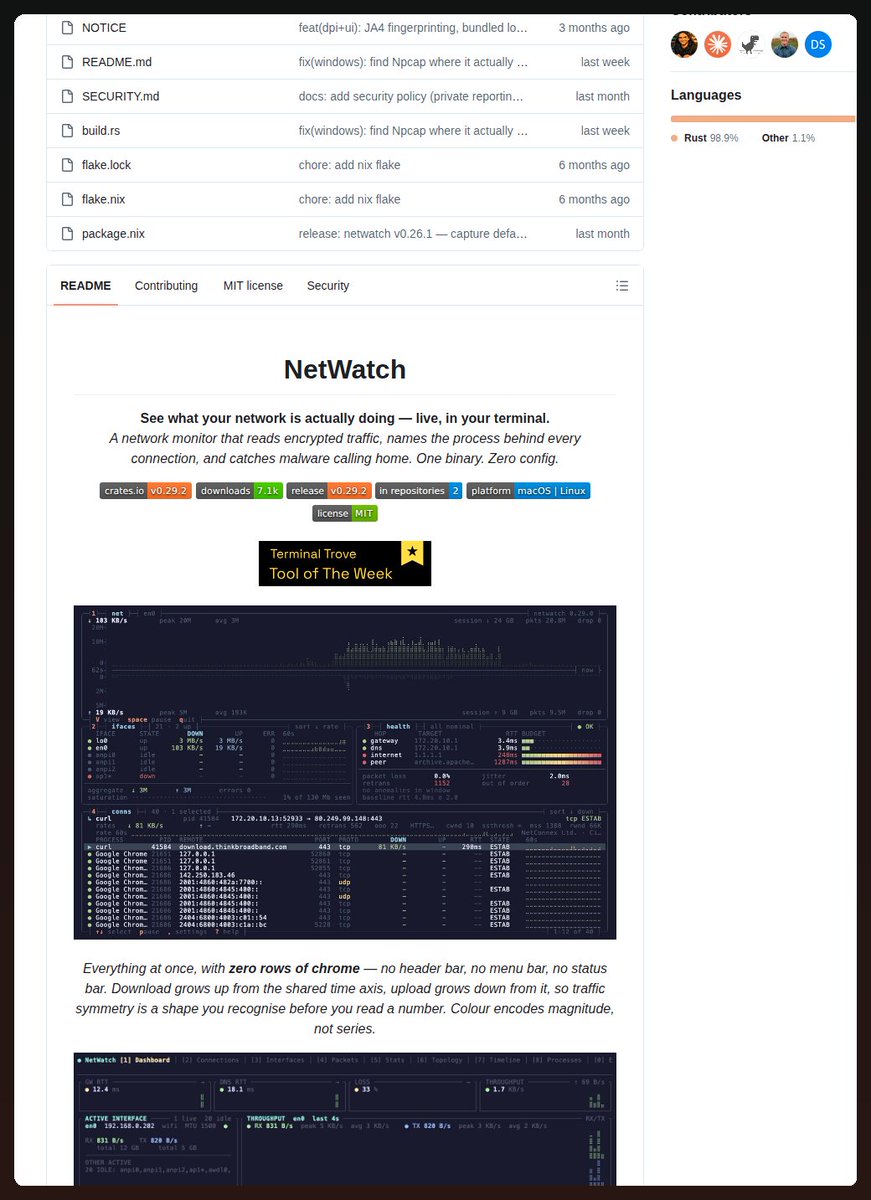Screen dimensions: 871x1200
Task: Open the fourth contributor avatar photo
Action: click(x=784, y=44)
